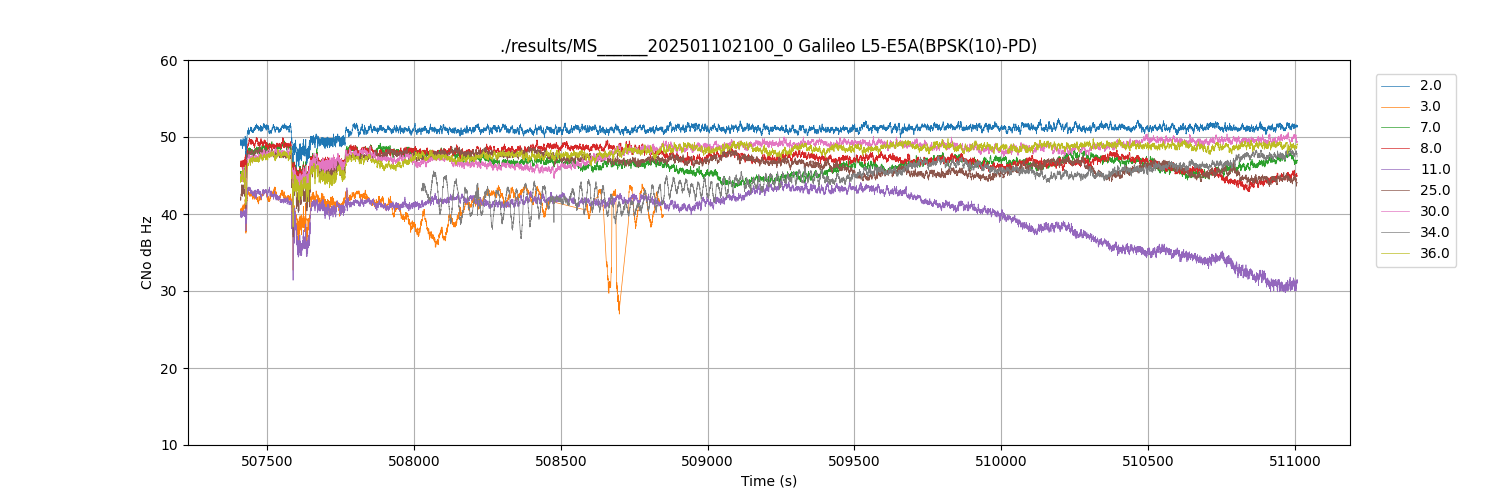Click the 30 y-axis tick label

tap(169, 292)
